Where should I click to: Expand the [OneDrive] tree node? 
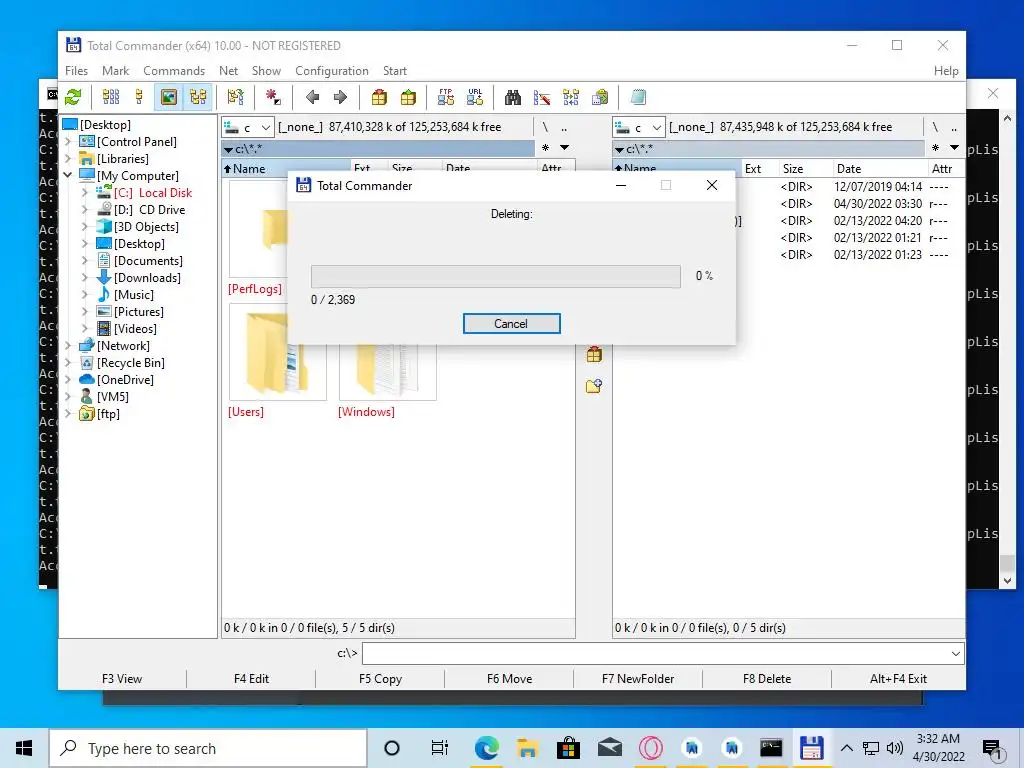point(68,379)
